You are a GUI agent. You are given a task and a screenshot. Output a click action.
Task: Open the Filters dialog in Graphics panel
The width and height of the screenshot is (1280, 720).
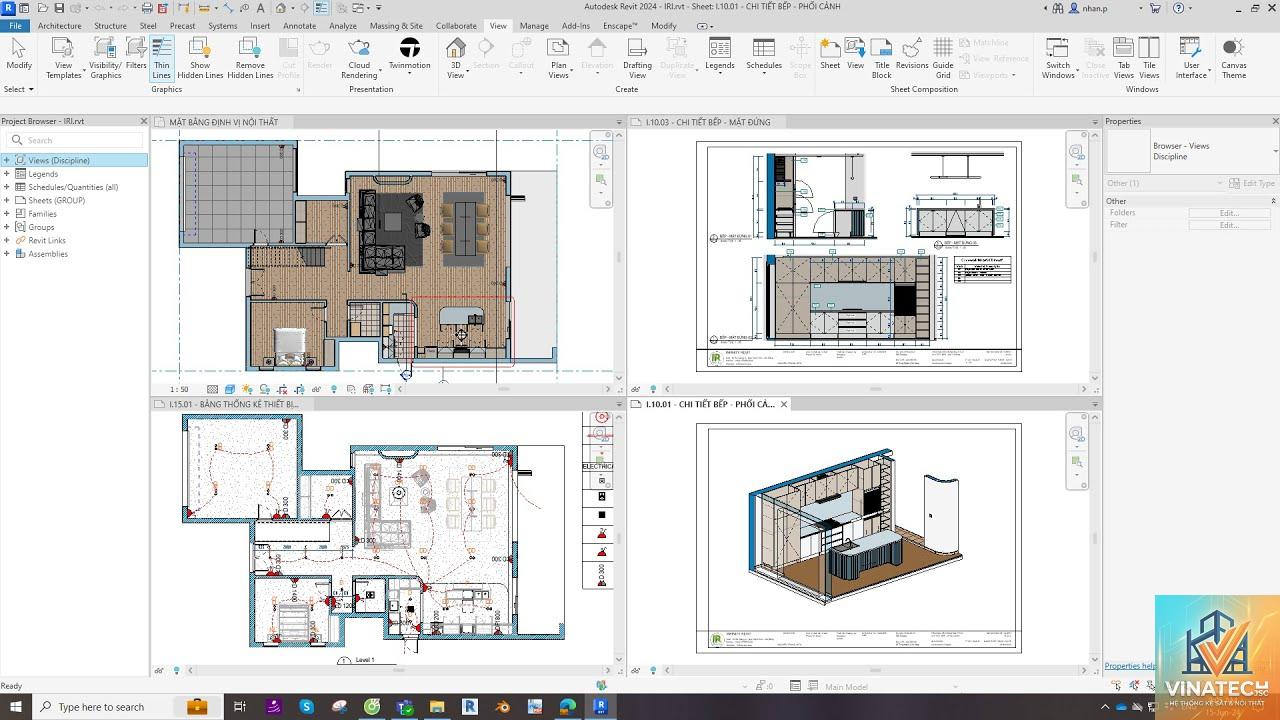(x=136, y=56)
